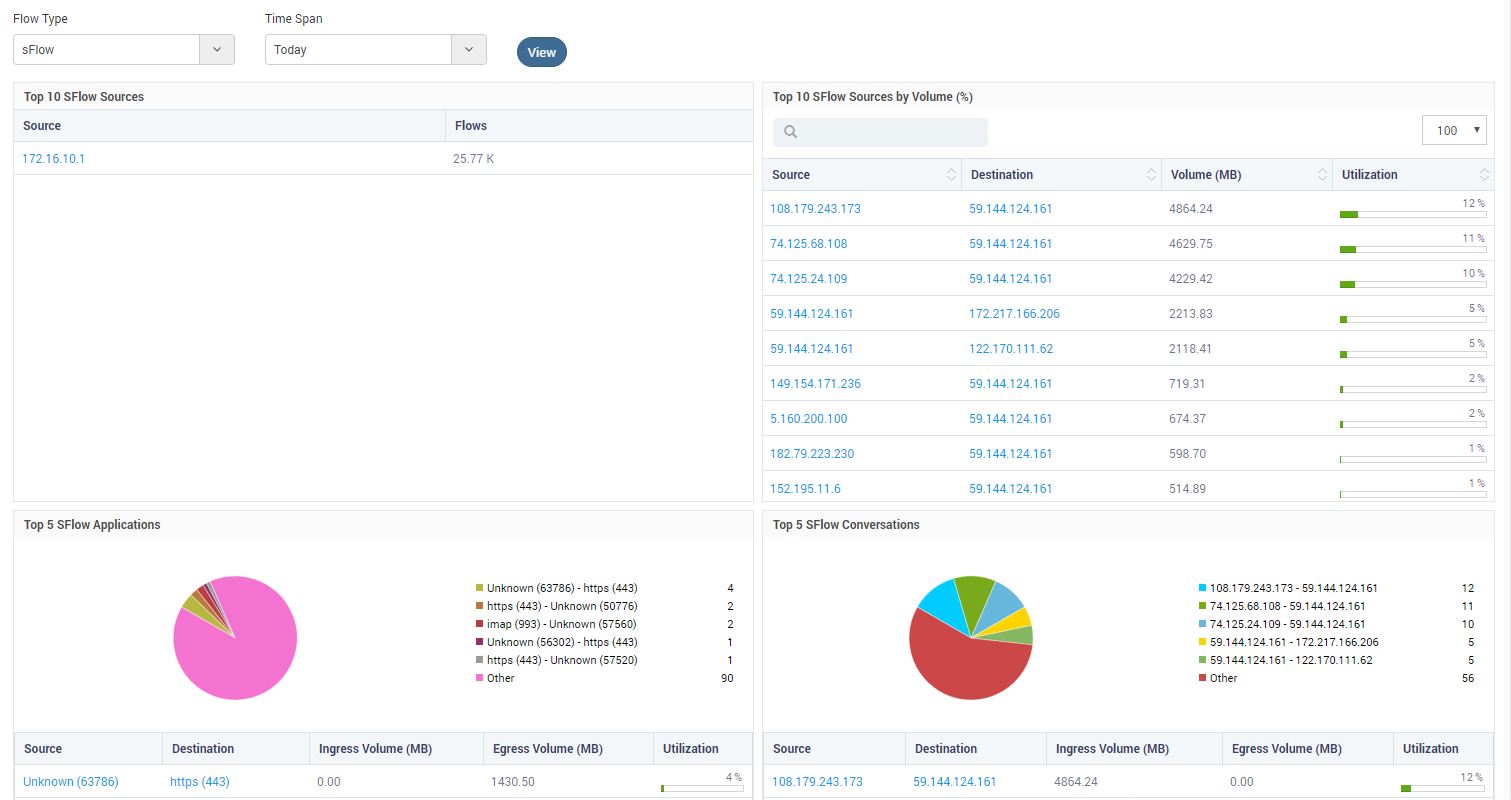Click the 10 % utilization bar
The height and width of the screenshot is (800, 1511).
point(1413,284)
